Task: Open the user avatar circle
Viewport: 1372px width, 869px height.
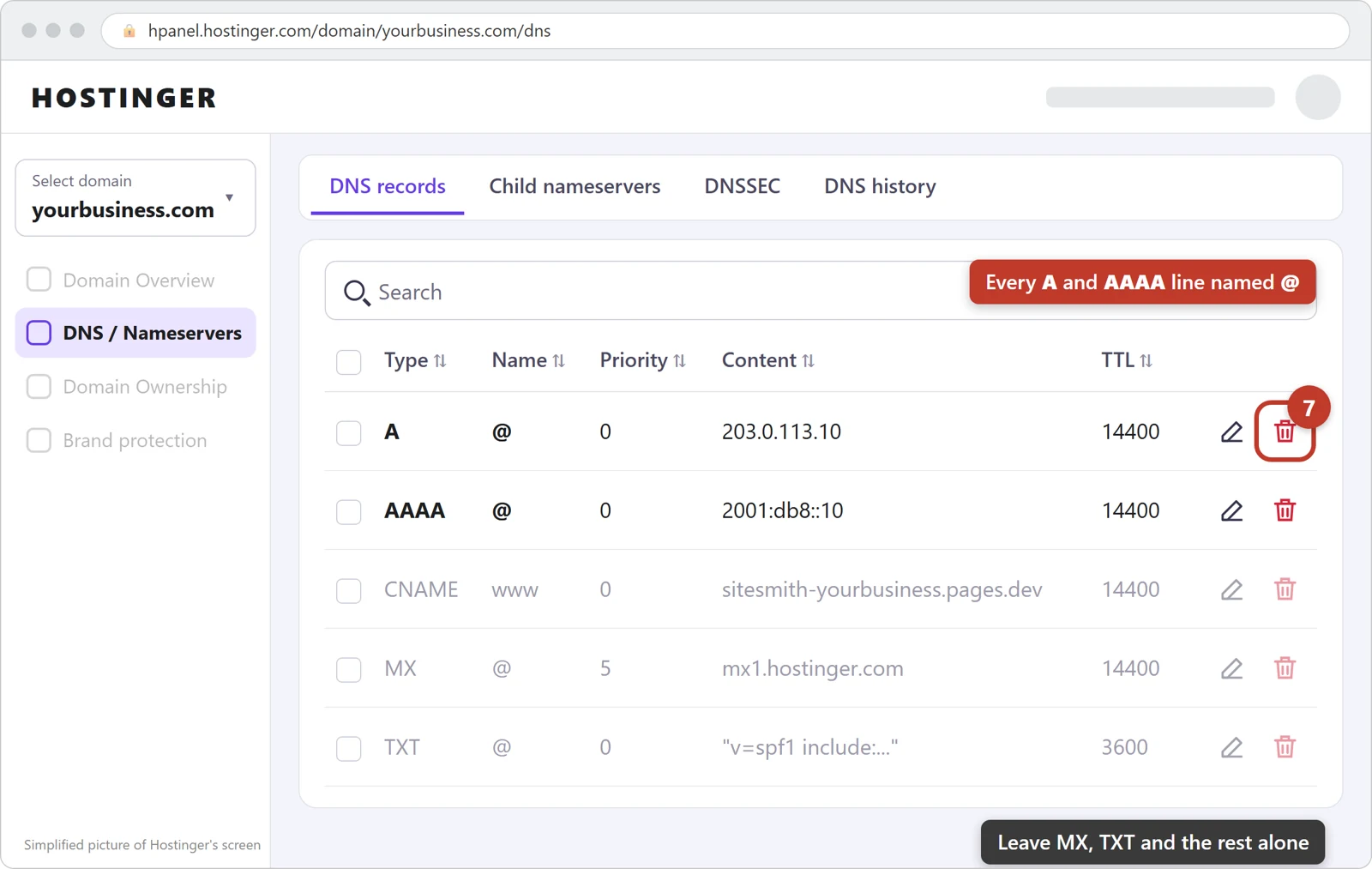Action: pos(1318,97)
